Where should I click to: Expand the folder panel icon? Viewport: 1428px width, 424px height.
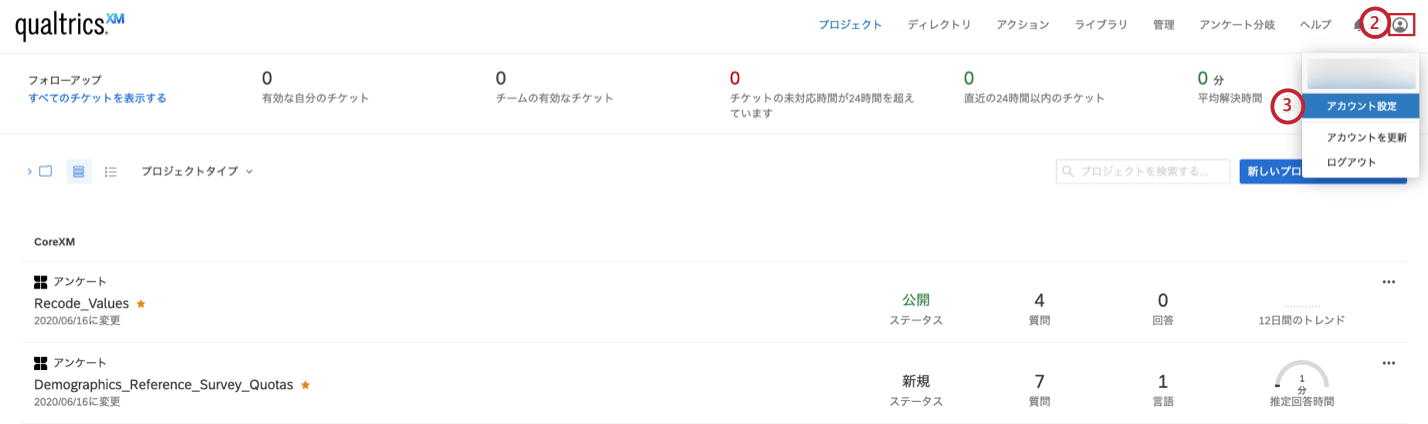click(45, 172)
